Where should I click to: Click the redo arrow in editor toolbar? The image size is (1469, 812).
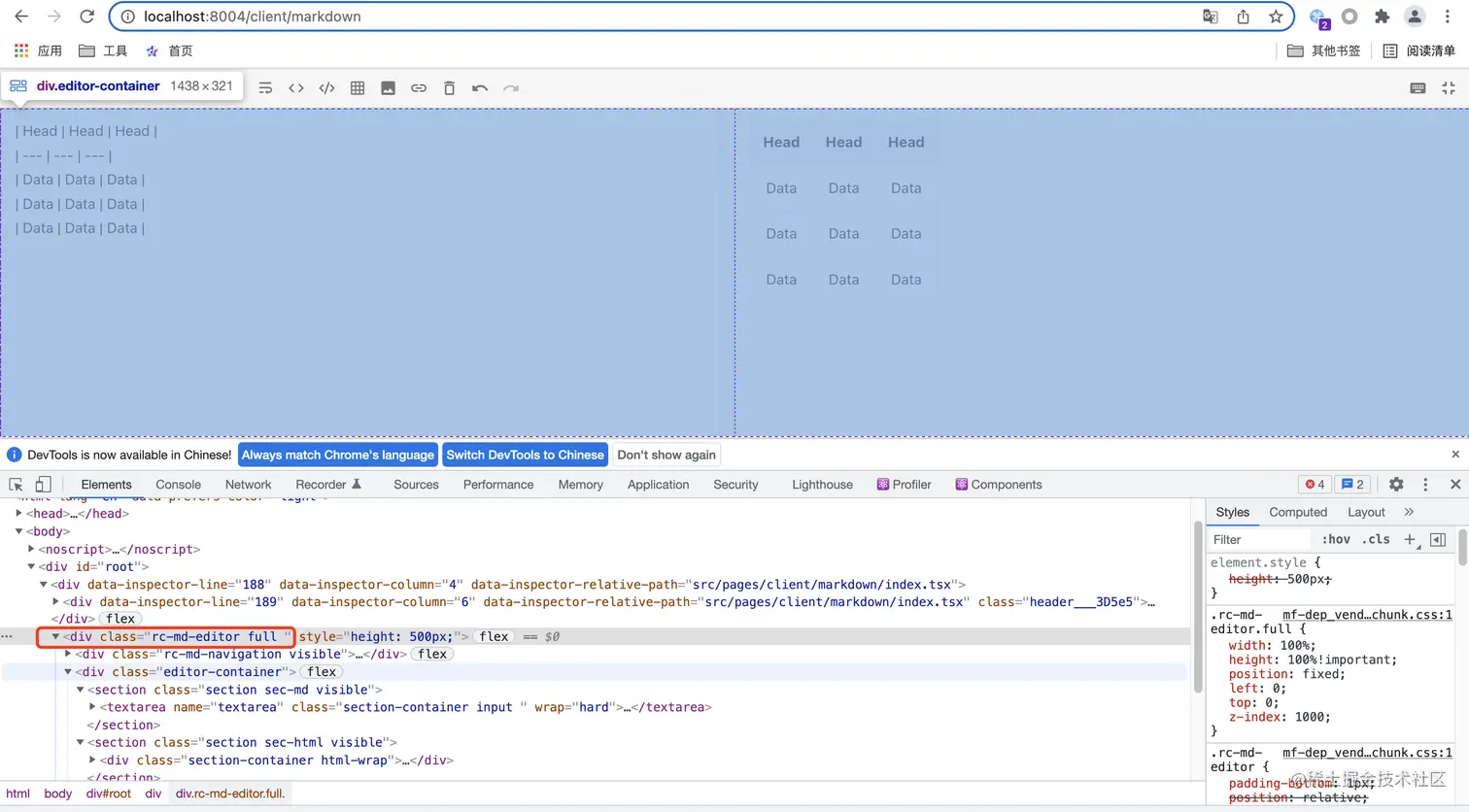point(511,88)
